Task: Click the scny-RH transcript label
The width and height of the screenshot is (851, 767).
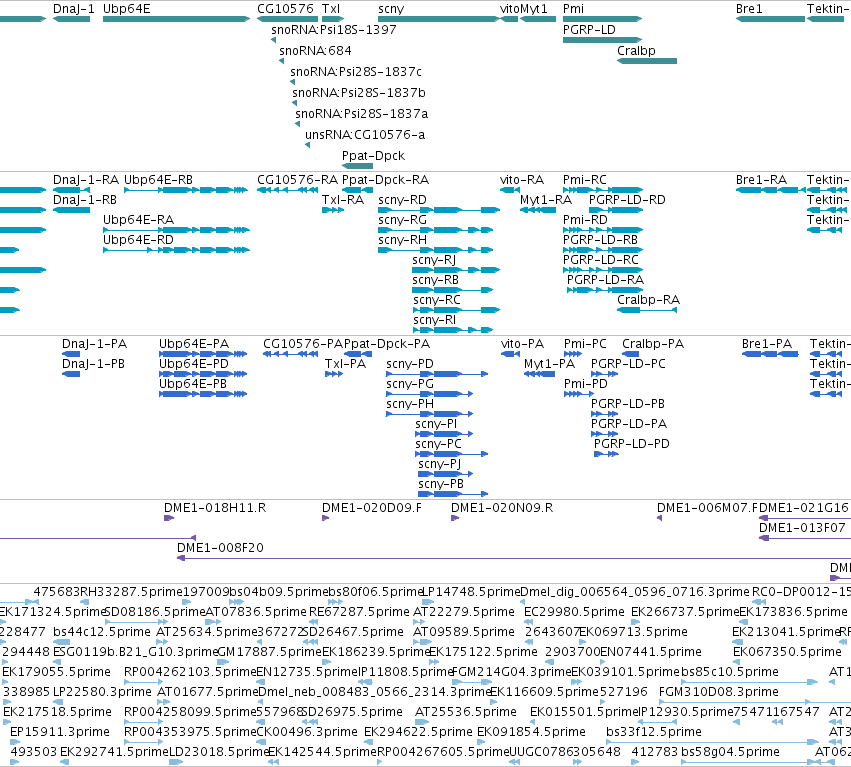Action: tap(402, 240)
